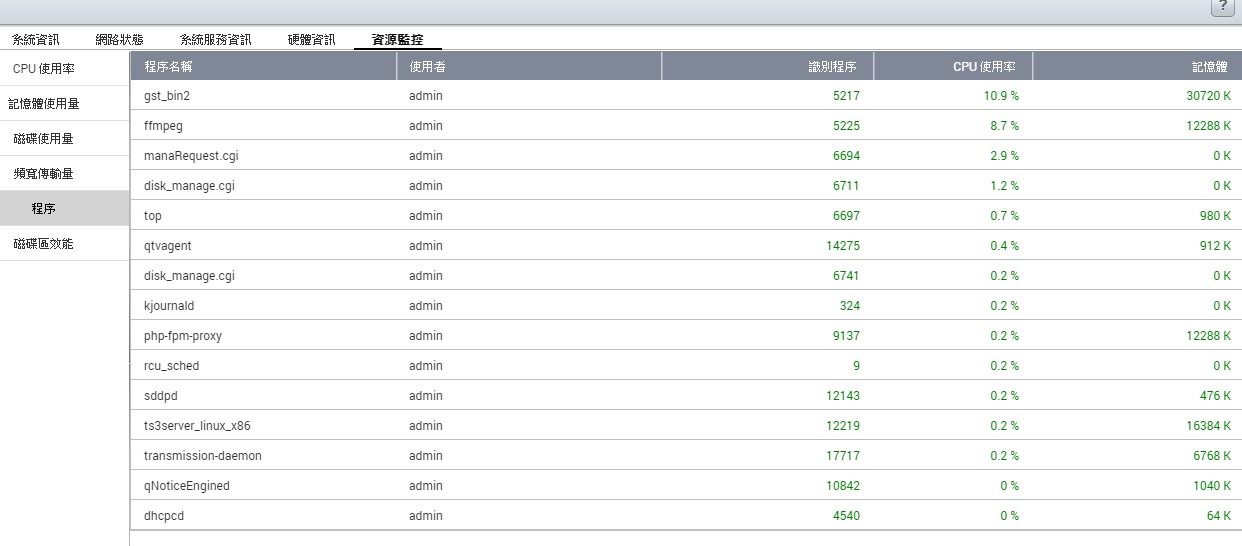Click the 30720 K memory value
Image resolution: width=1242 pixels, height=546 pixels.
point(1209,96)
